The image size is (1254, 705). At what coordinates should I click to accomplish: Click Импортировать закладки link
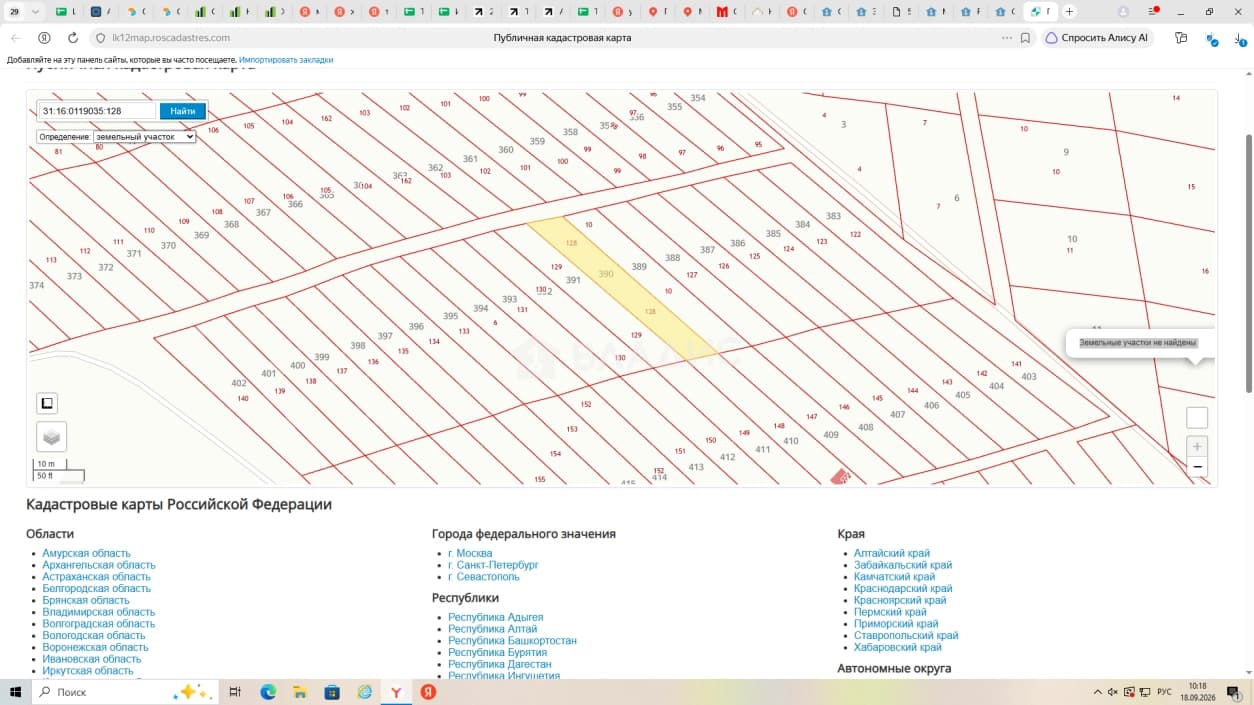(x=286, y=60)
